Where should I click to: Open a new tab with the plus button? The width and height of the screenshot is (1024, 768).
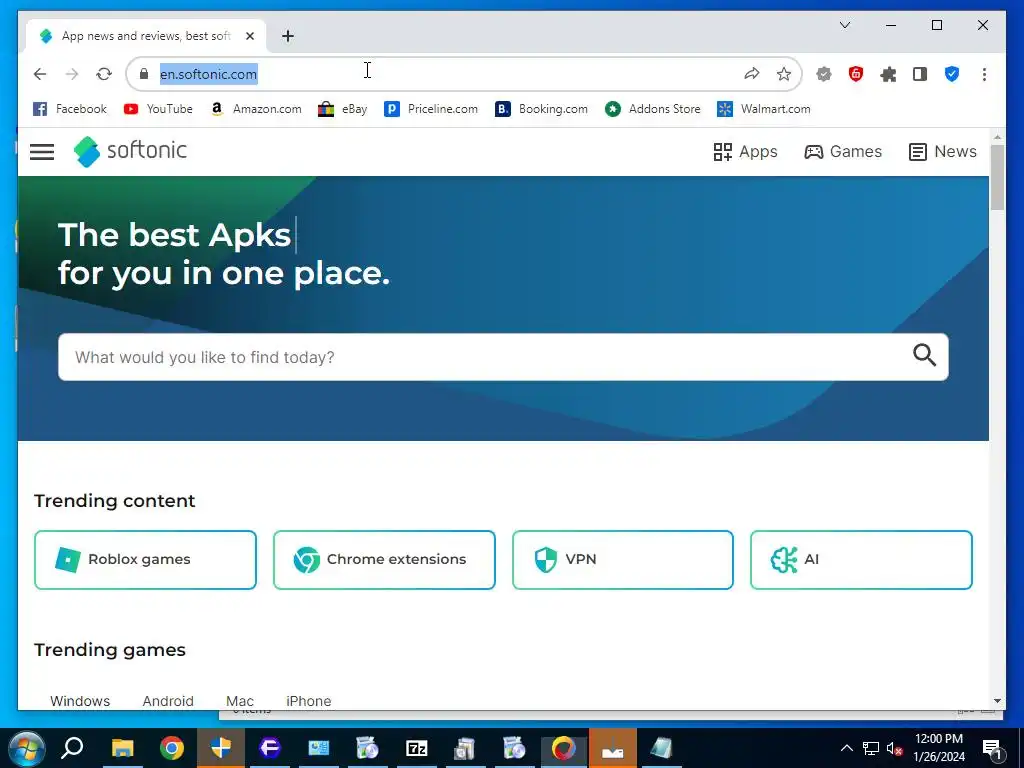pyautogui.click(x=287, y=36)
